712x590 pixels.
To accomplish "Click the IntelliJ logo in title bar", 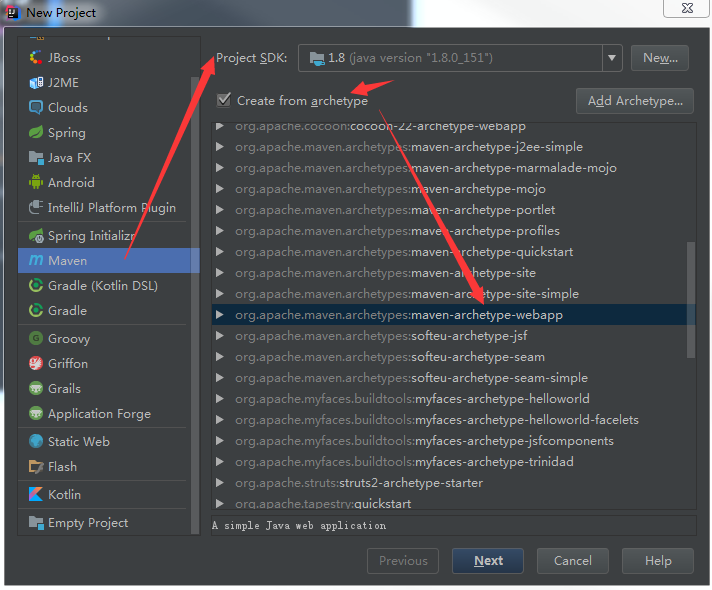I will point(12,13).
